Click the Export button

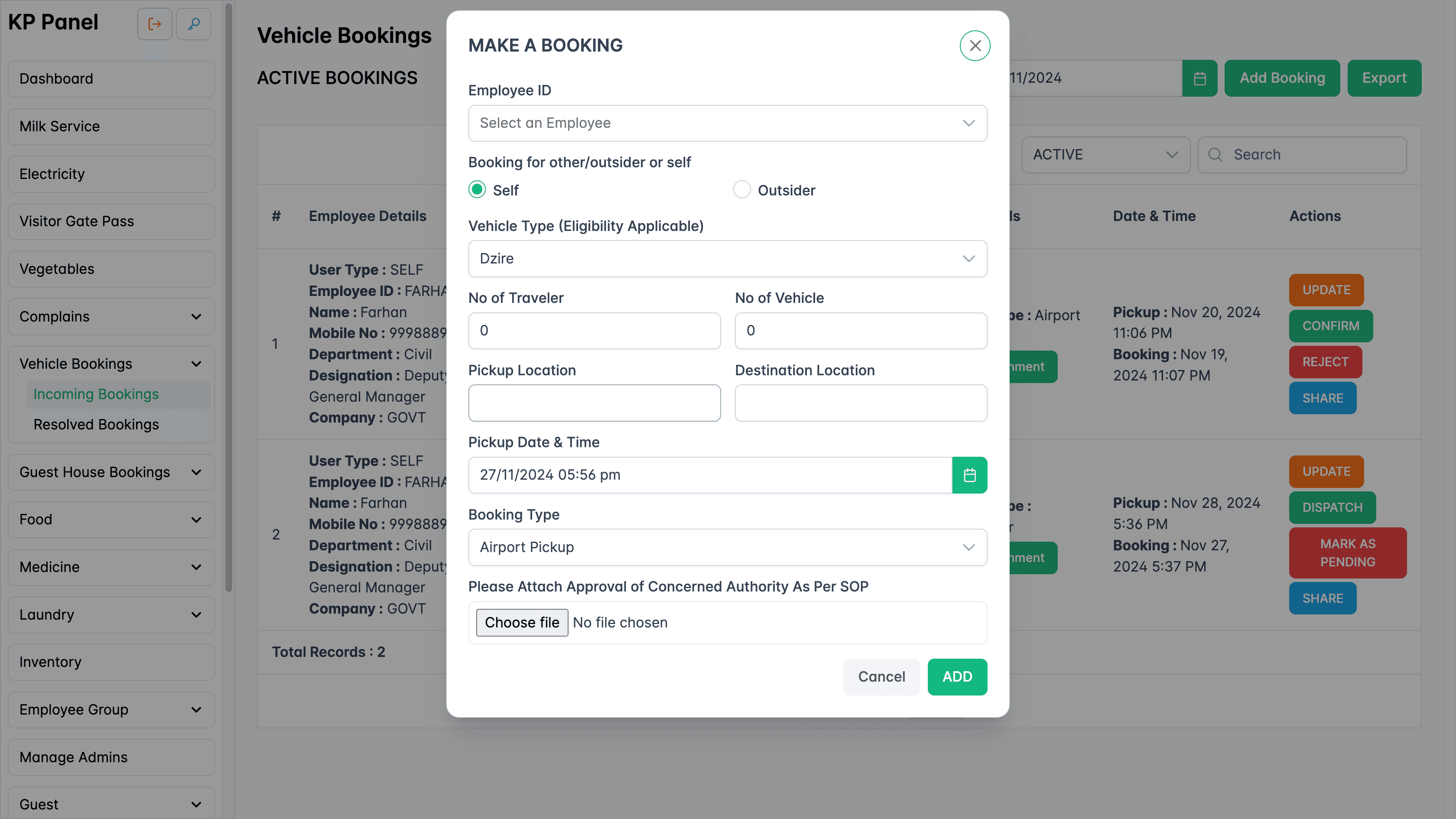[x=1384, y=78]
